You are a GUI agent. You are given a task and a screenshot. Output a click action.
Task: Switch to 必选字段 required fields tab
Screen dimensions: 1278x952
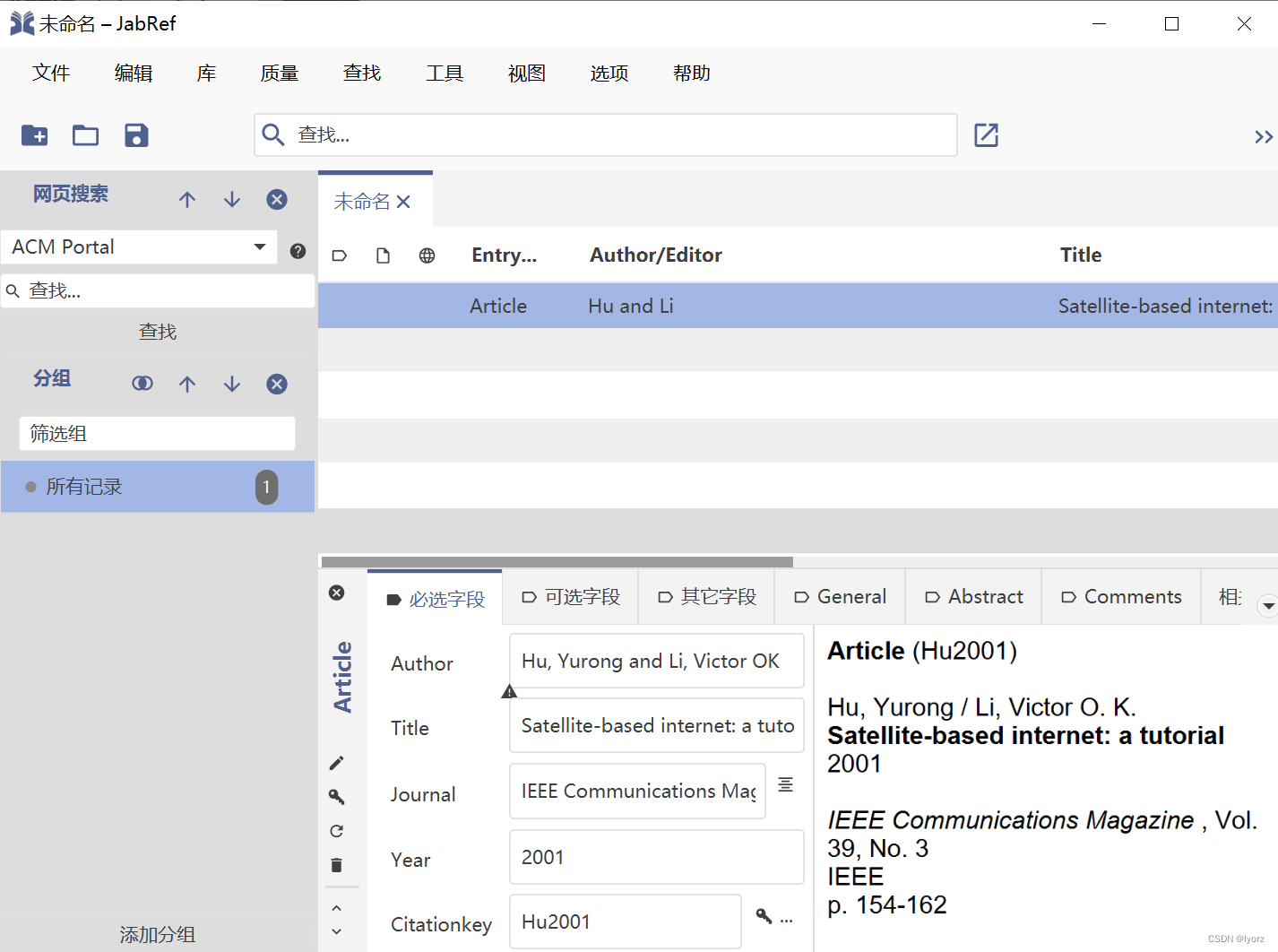click(436, 599)
